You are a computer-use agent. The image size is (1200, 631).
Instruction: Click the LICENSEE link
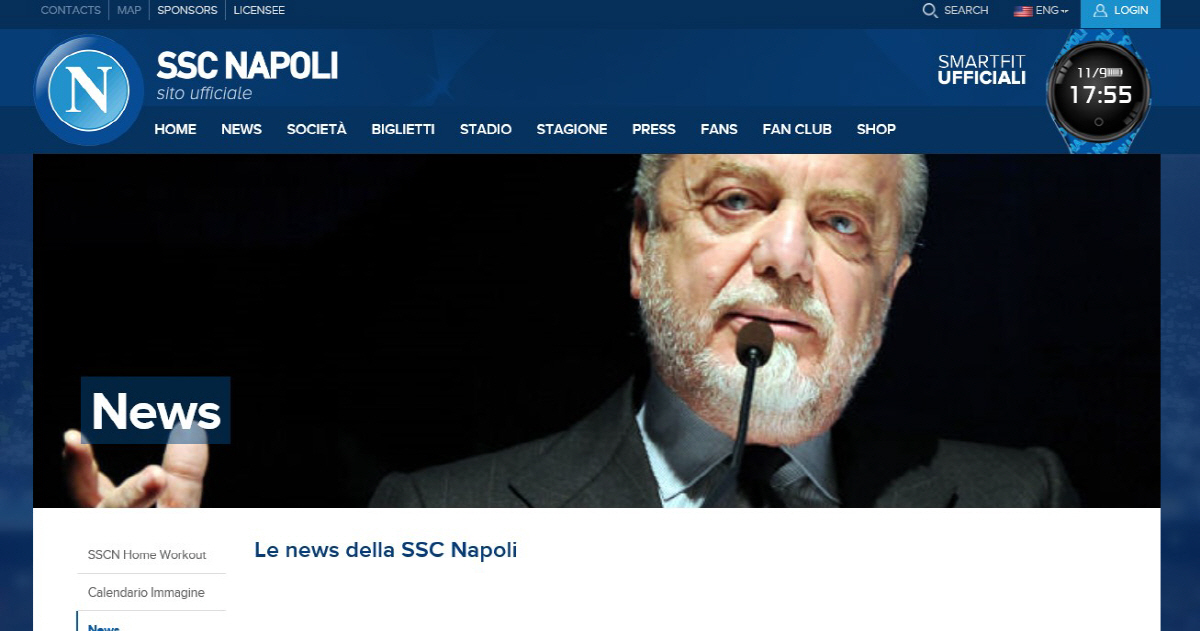[x=259, y=10]
